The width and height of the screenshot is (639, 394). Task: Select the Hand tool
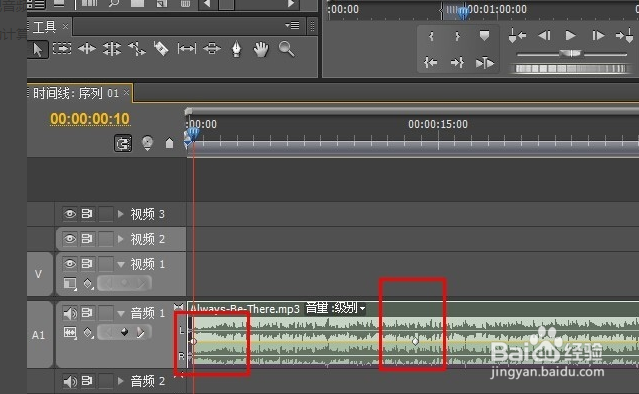[x=261, y=49]
